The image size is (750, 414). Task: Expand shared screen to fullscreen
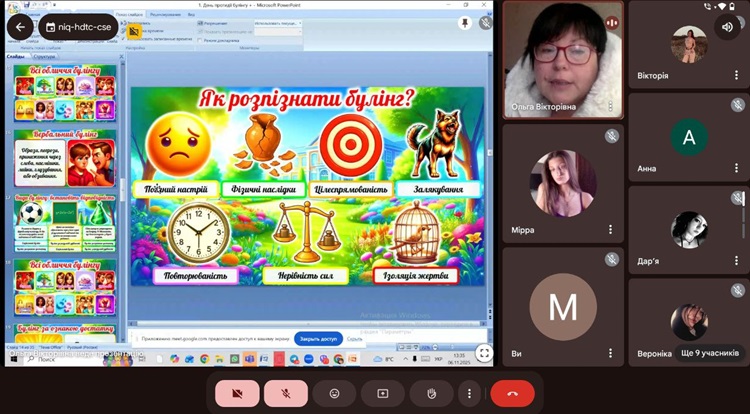pos(483,353)
